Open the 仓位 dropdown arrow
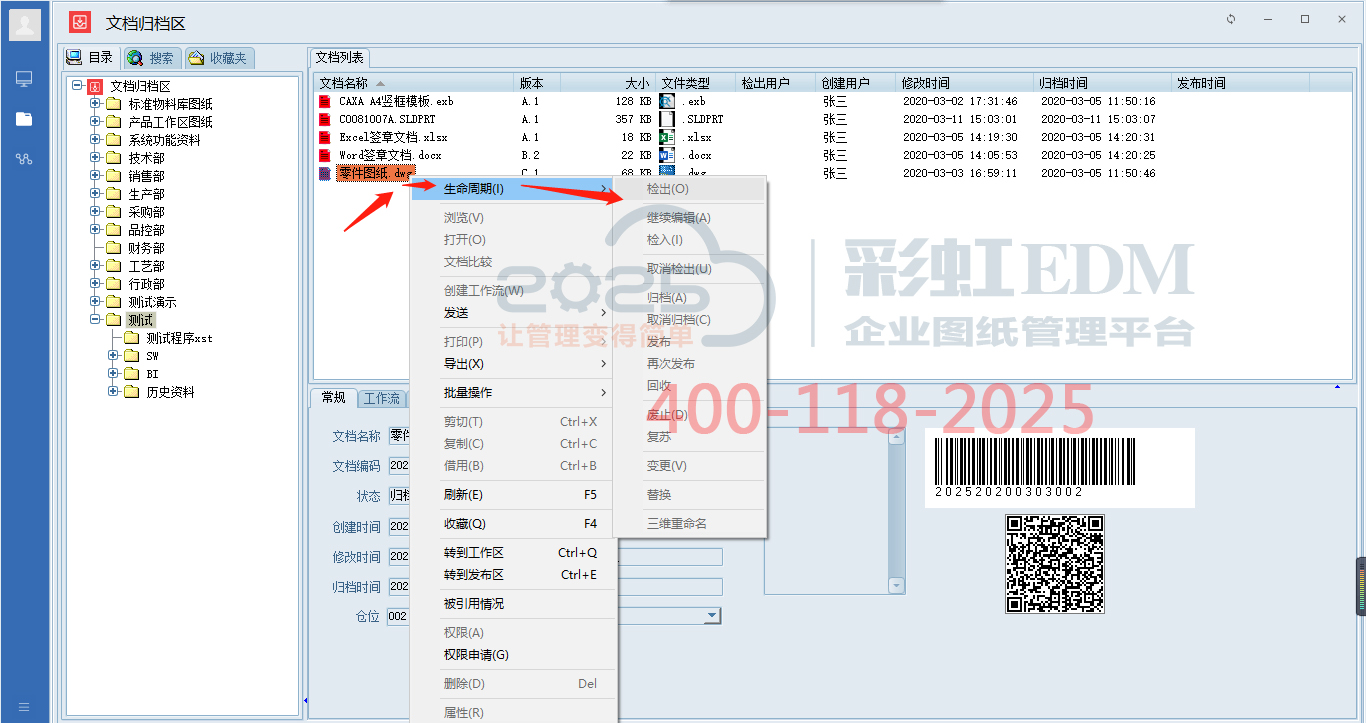Image resolution: width=1366 pixels, height=723 pixels. (712, 616)
